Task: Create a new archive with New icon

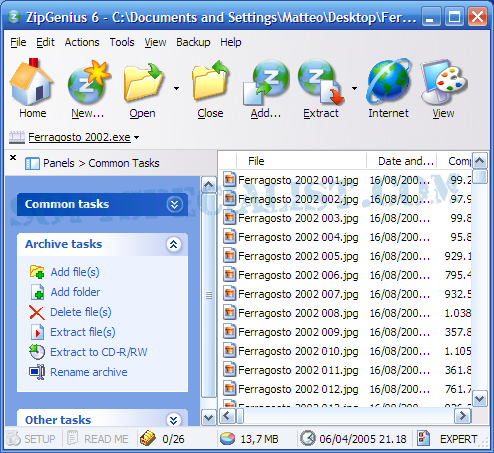Action: click(x=89, y=82)
